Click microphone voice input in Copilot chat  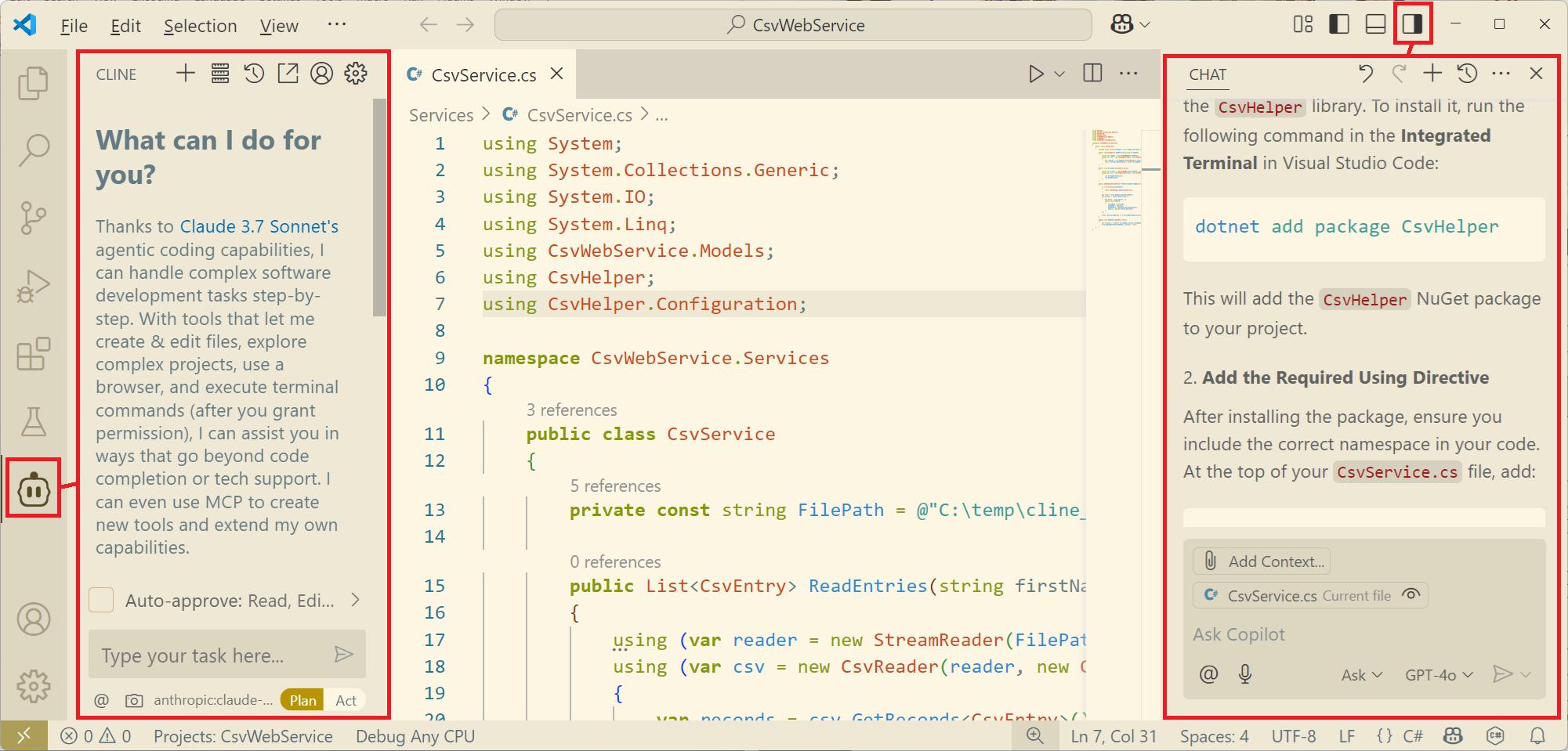[1244, 674]
